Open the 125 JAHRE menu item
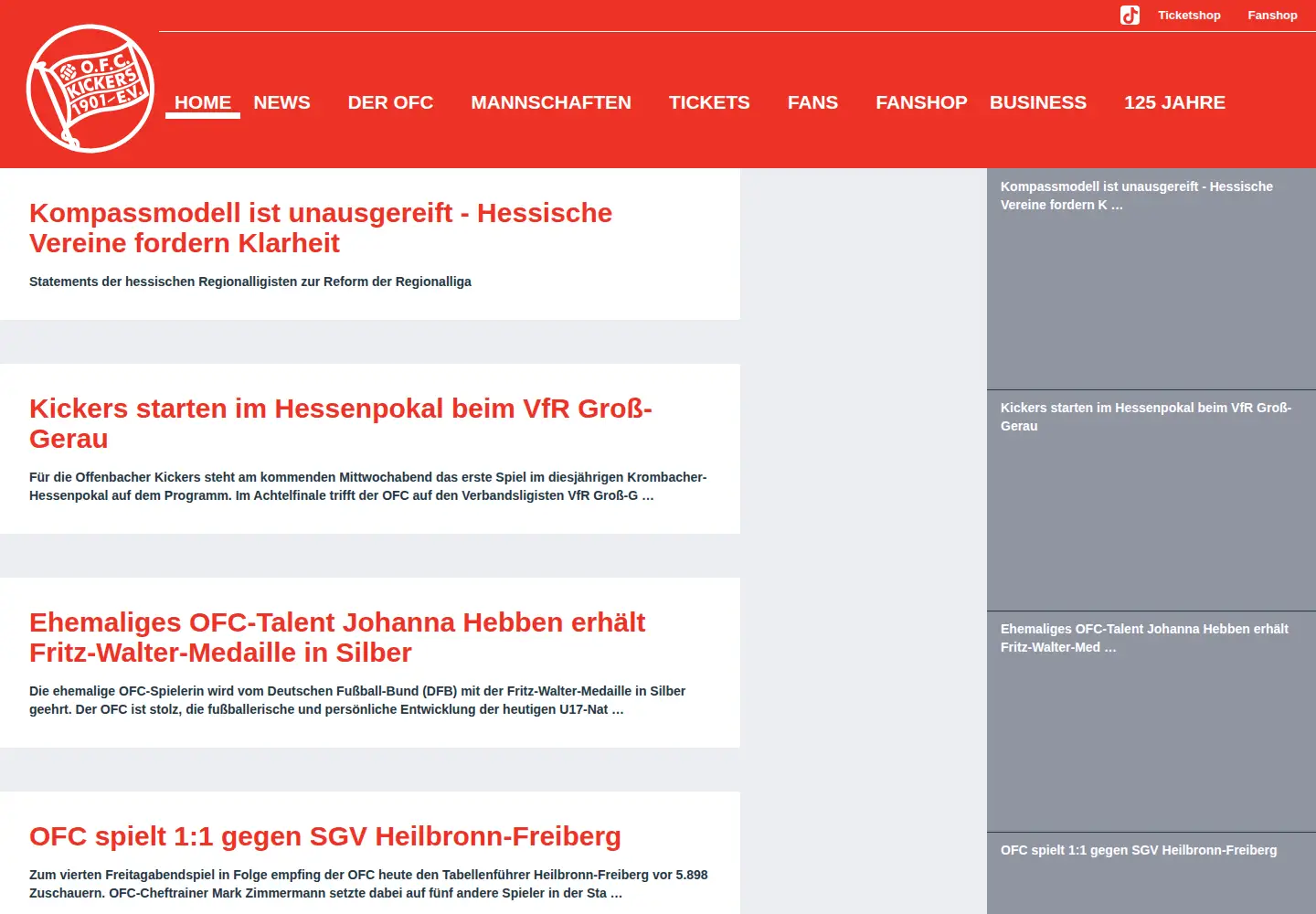The height and width of the screenshot is (914, 1316). coord(1174,102)
